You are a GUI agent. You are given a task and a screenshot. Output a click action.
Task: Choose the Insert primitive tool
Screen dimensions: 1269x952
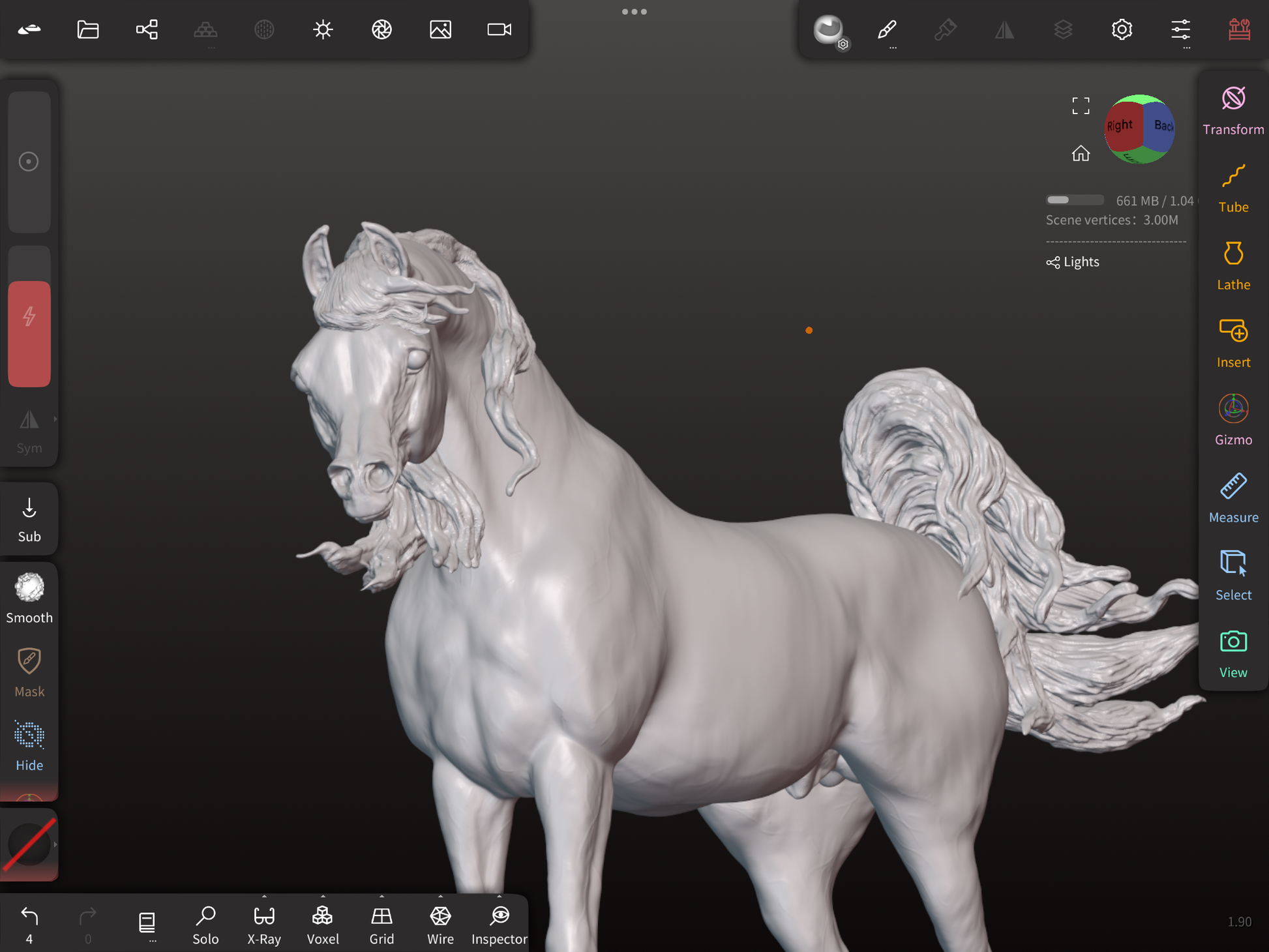1232,342
